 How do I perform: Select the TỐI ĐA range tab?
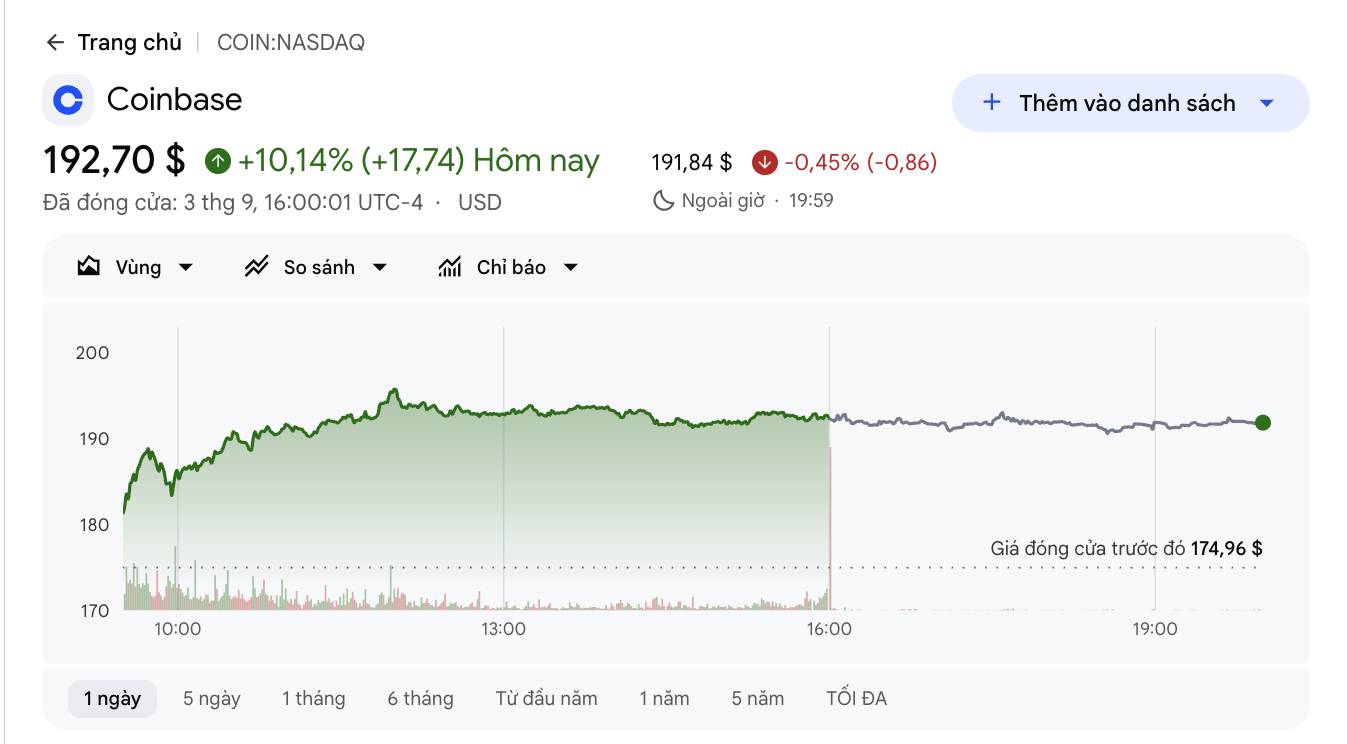(x=856, y=698)
